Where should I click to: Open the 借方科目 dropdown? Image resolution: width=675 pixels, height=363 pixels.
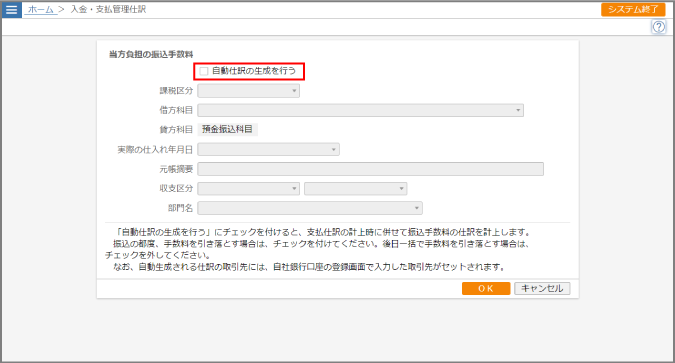click(360, 110)
